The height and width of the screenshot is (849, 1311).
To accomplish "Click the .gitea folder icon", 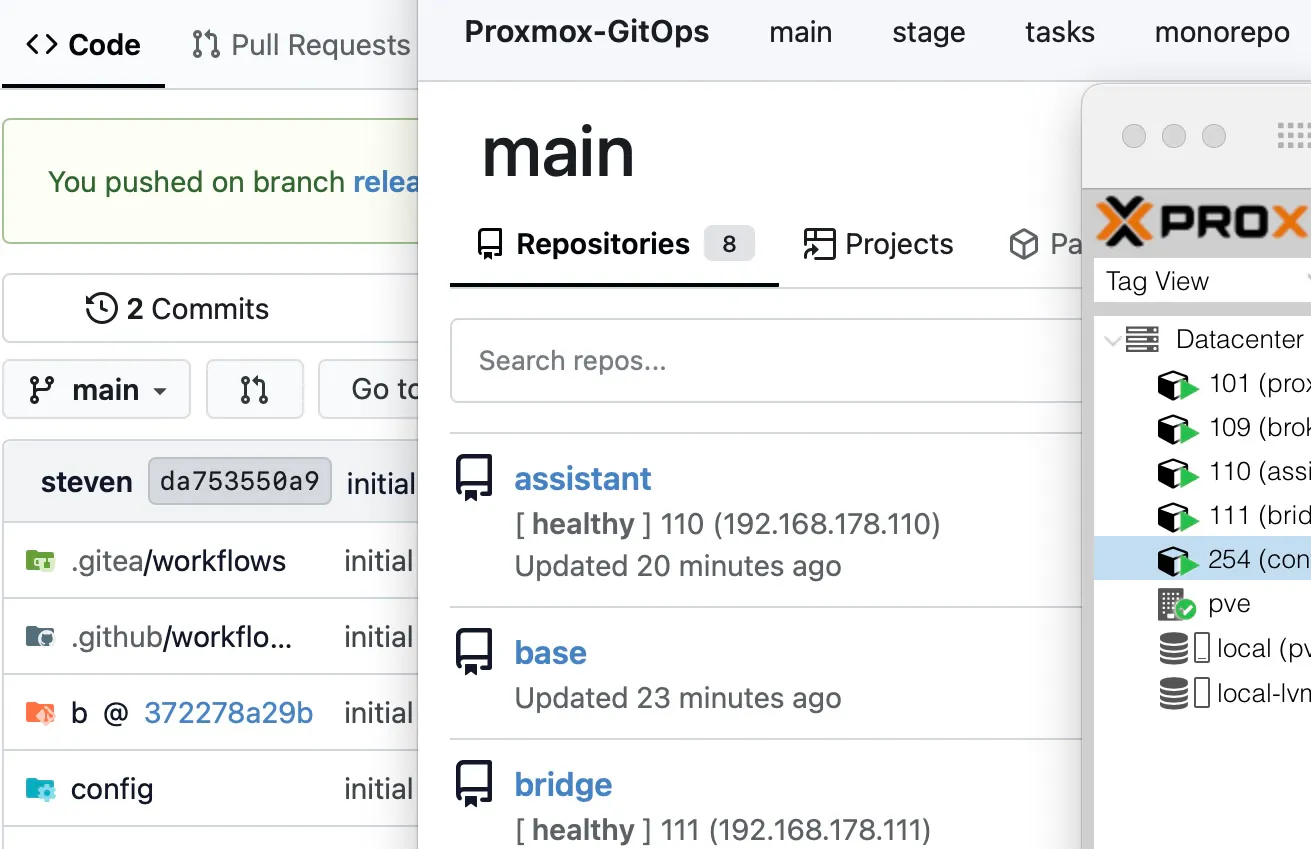I will [x=40, y=561].
